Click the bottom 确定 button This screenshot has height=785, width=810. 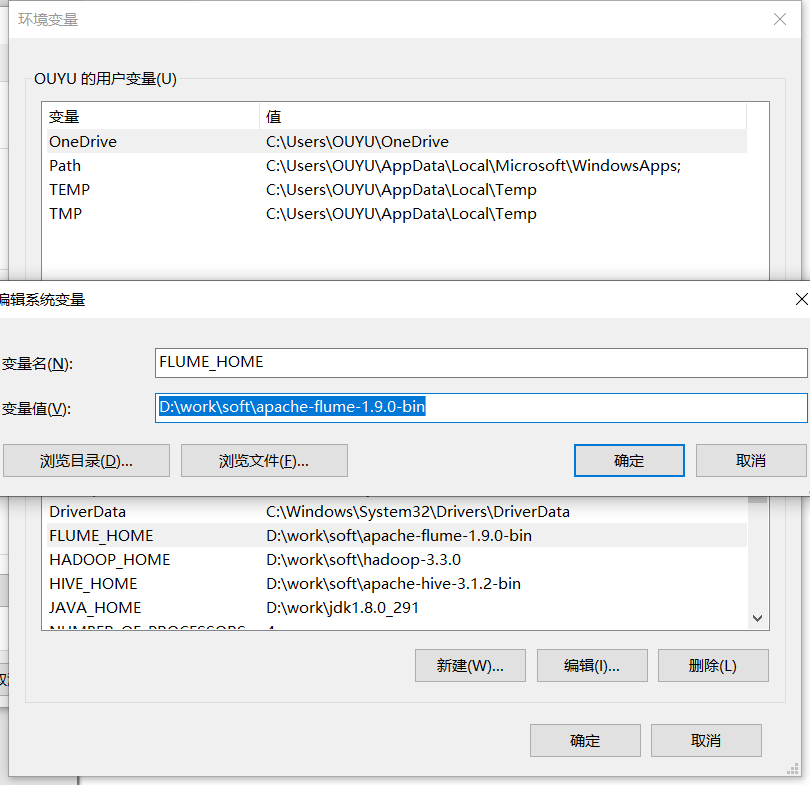pos(584,740)
